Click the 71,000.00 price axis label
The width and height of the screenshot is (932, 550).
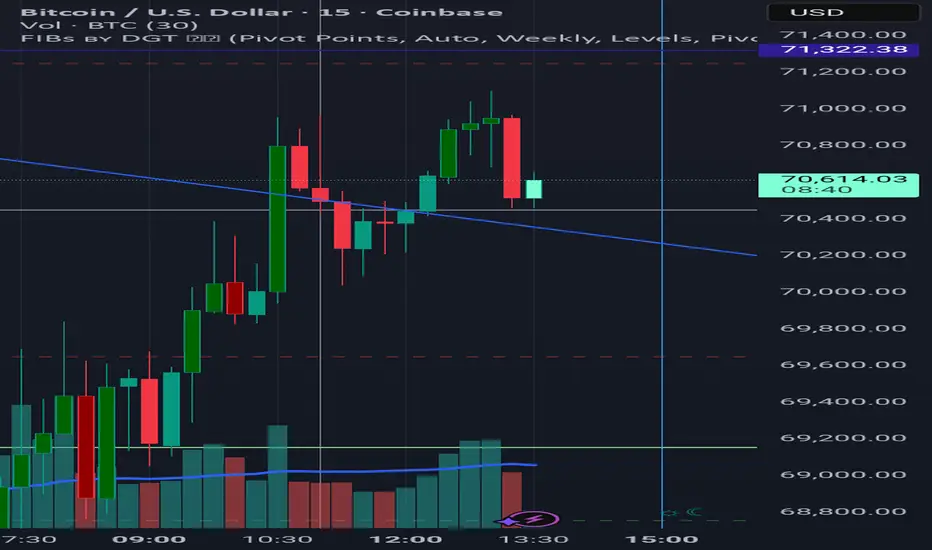pos(843,108)
